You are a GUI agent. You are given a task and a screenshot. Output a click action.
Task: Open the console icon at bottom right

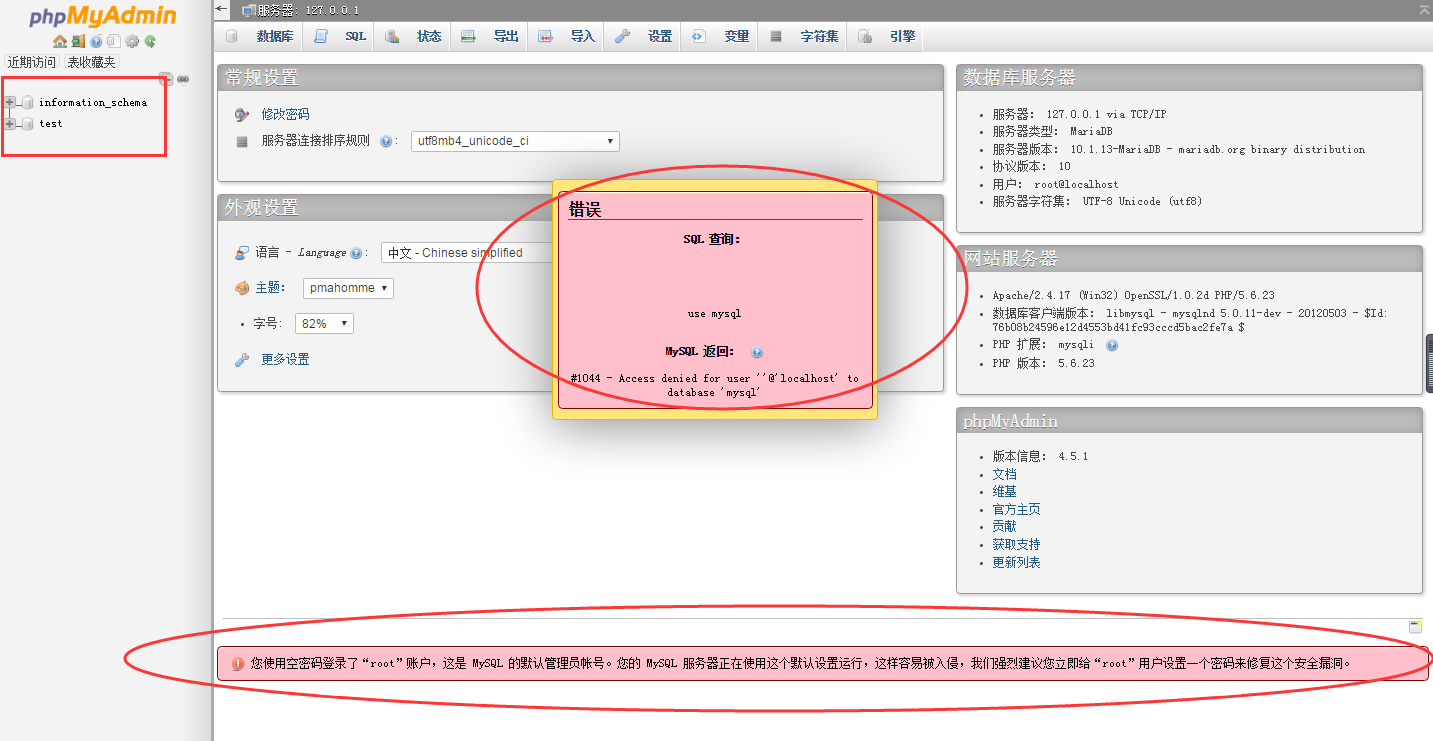pos(1415,627)
